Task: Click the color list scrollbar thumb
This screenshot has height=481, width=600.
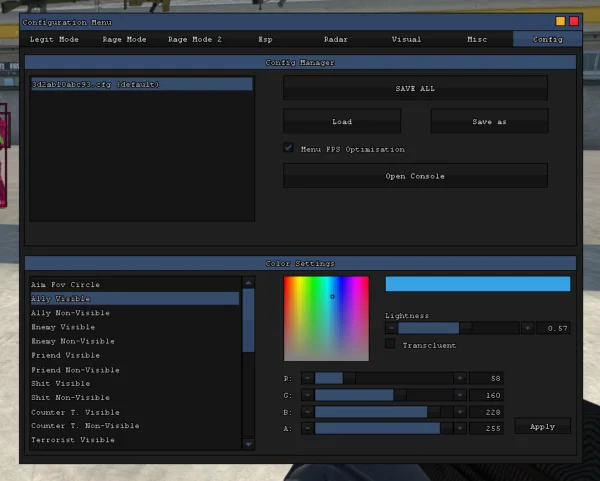Action: tap(248, 320)
